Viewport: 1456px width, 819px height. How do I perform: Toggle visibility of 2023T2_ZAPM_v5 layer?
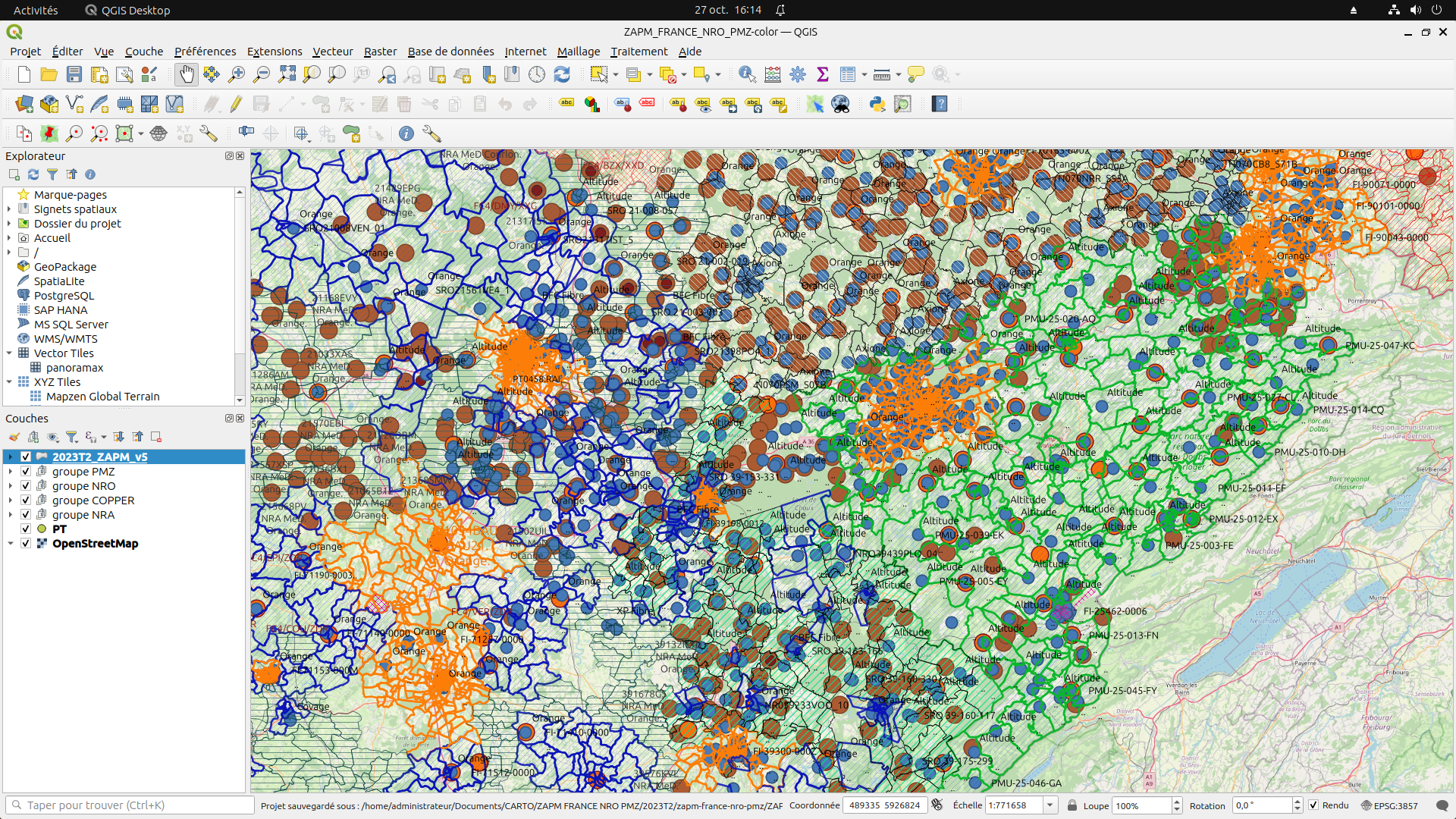26,457
